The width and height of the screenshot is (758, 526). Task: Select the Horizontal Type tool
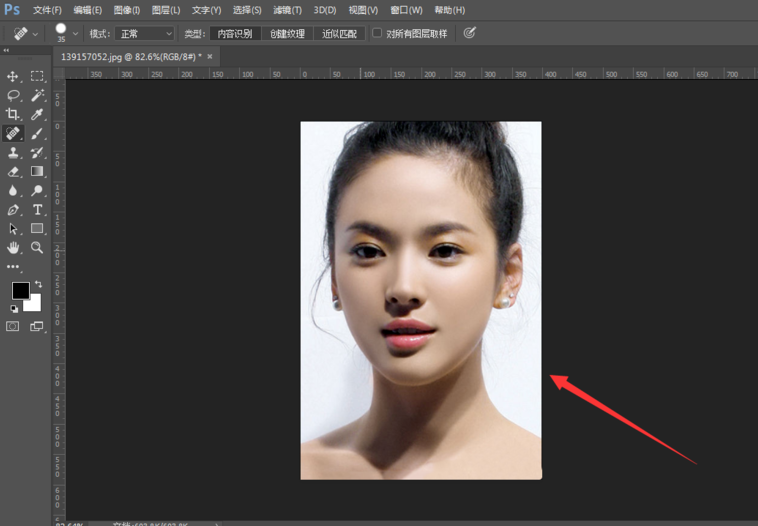37,209
